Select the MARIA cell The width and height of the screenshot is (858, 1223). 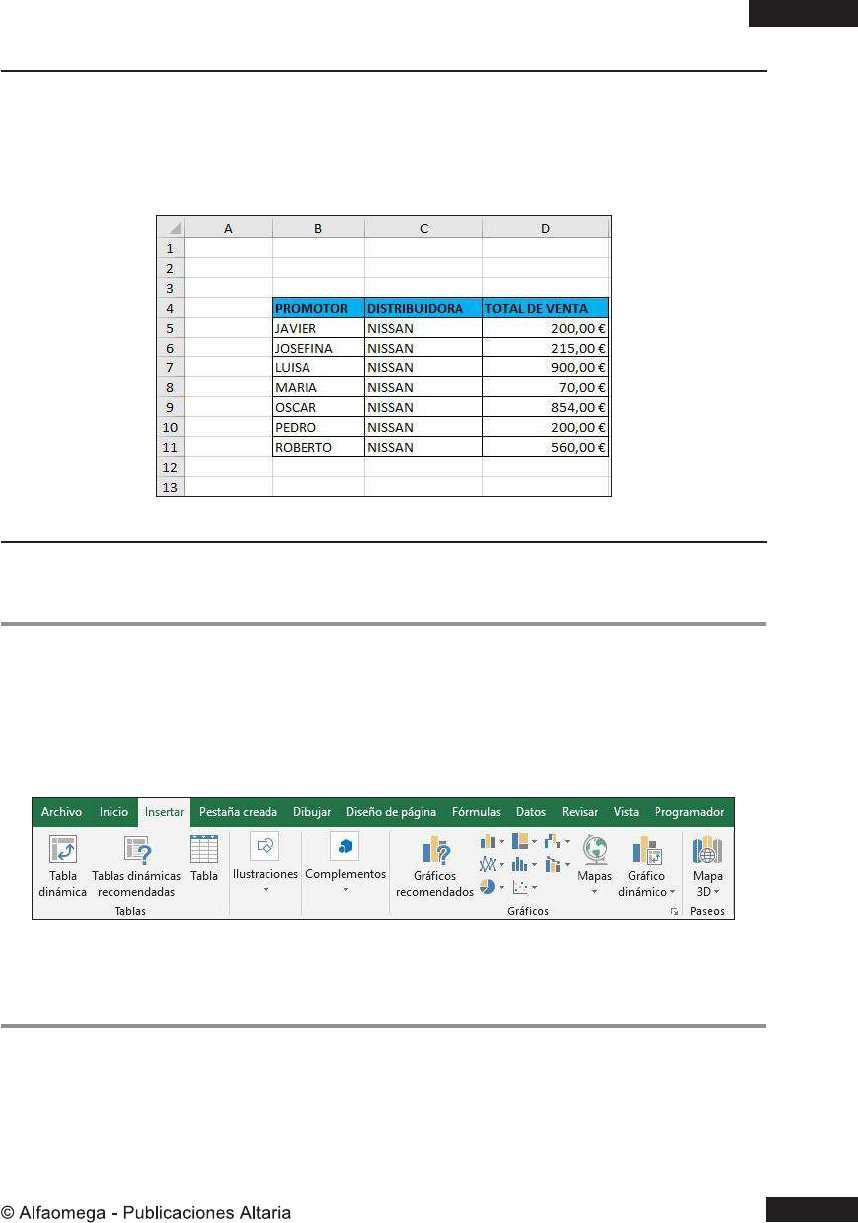pos(318,387)
